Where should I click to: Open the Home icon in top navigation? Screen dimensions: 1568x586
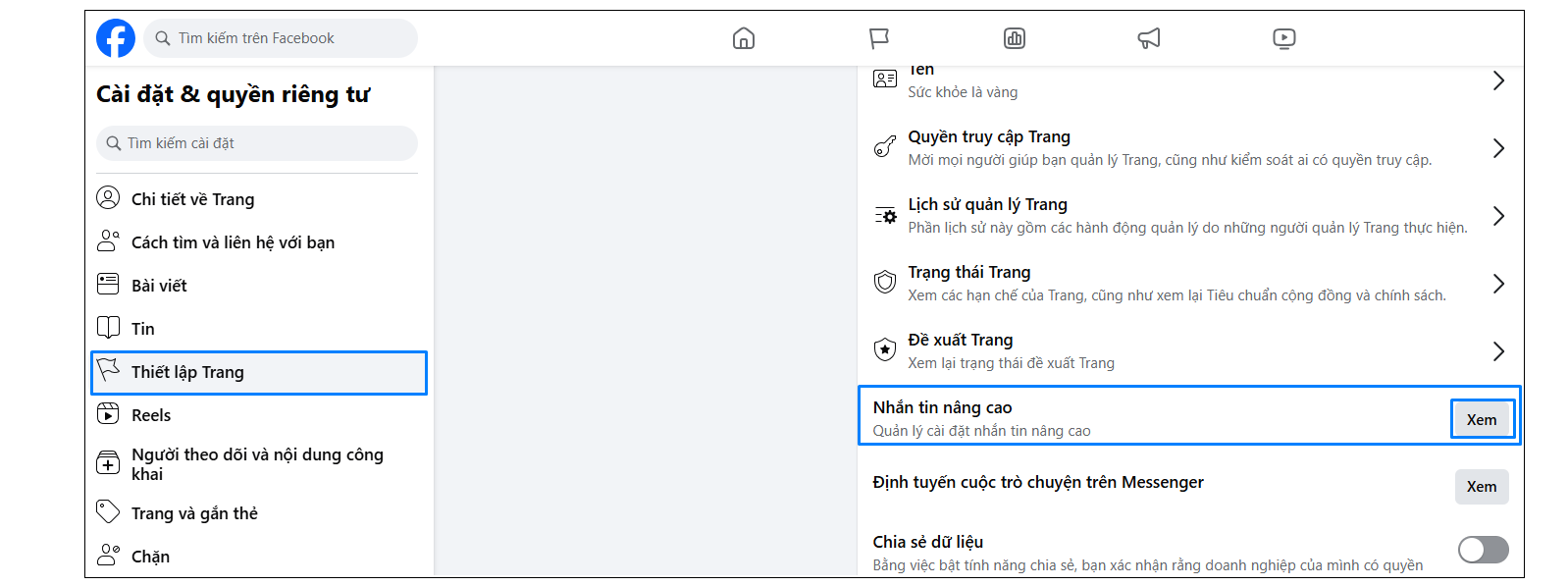[744, 38]
